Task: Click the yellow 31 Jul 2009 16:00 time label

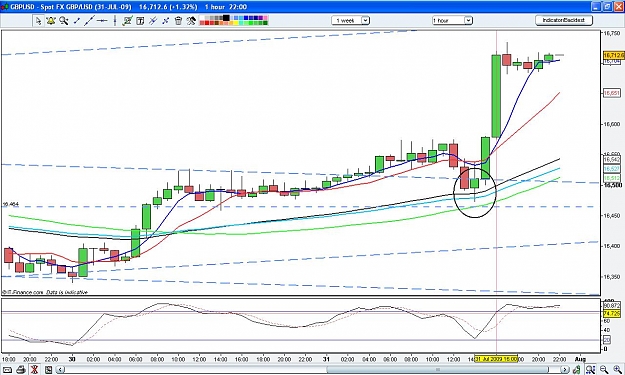Action: tap(496, 359)
